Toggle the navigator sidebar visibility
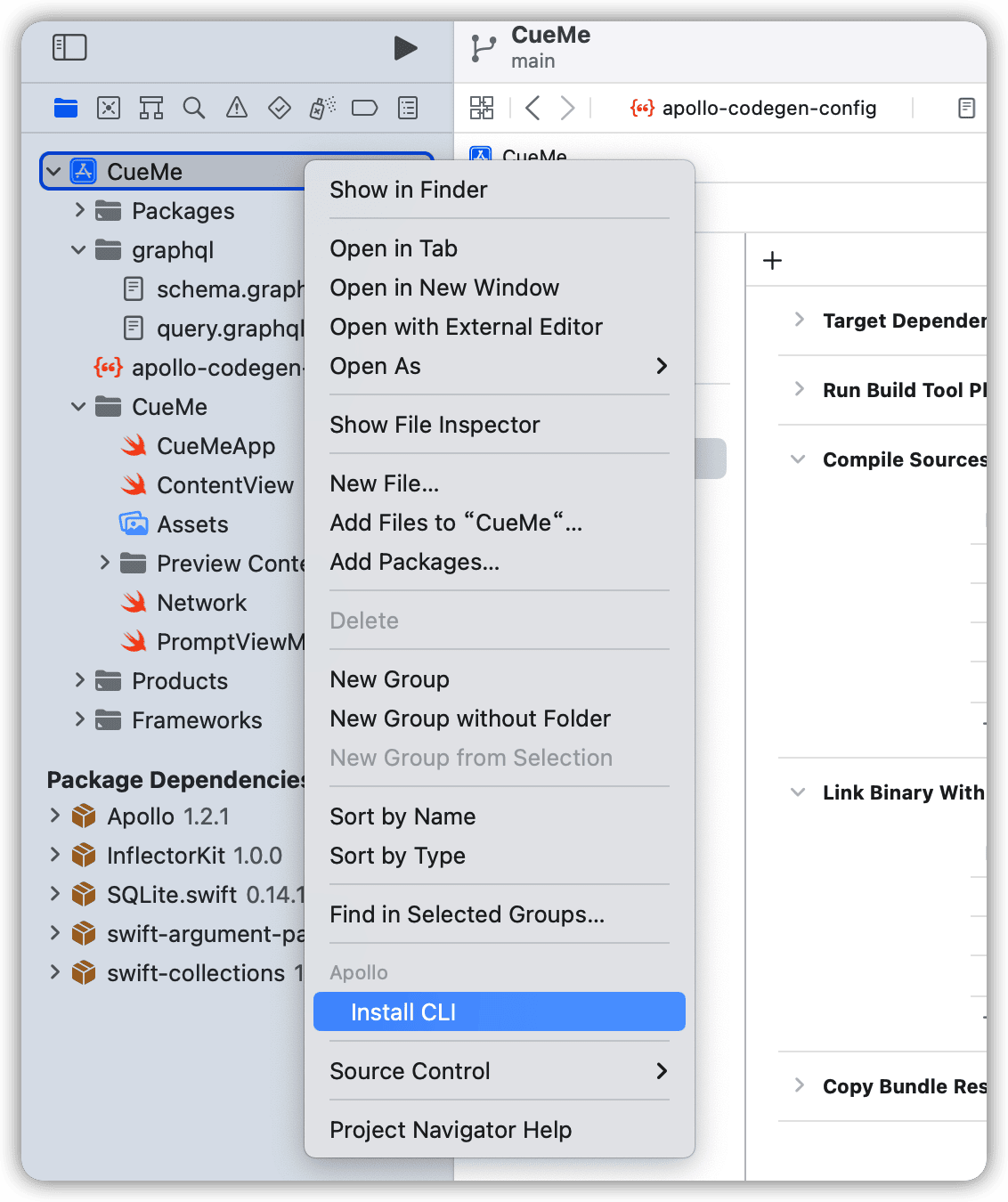1008x1202 pixels. (x=69, y=47)
